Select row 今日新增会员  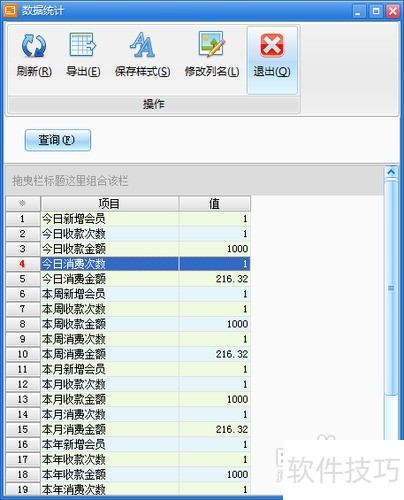pos(128,219)
